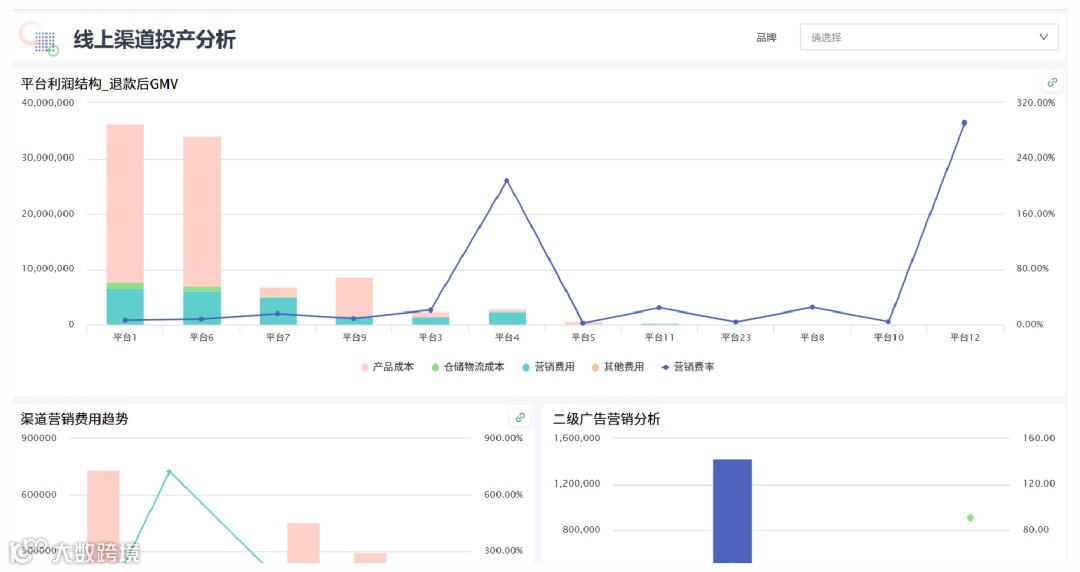The height and width of the screenshot is (572, 1080).
Task: Click the 平台1 stacked bar
Action: pyautogui.click(x=125, y=225)
